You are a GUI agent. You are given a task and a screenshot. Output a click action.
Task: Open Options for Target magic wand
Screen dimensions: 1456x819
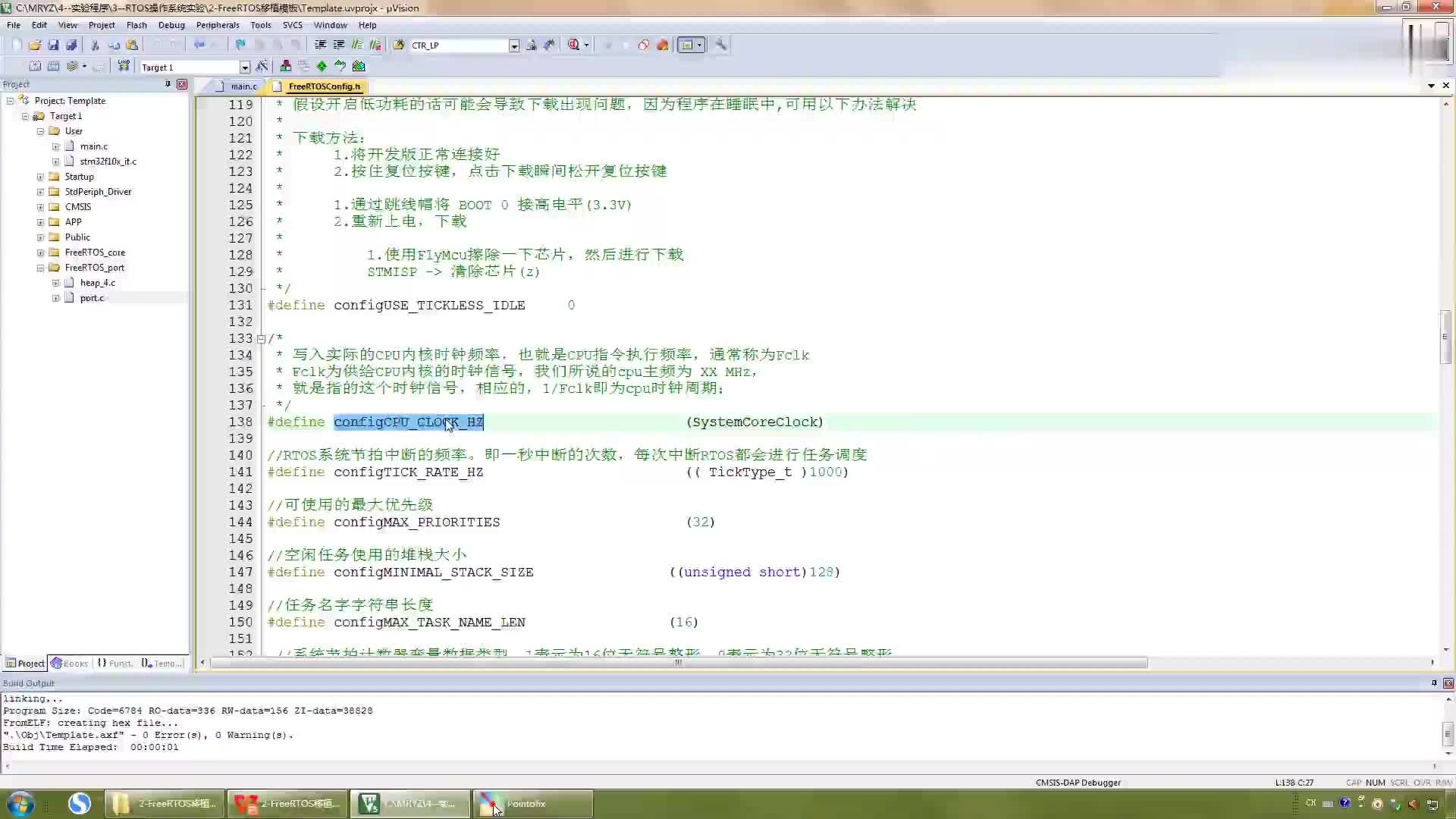(x=262, y=66)
